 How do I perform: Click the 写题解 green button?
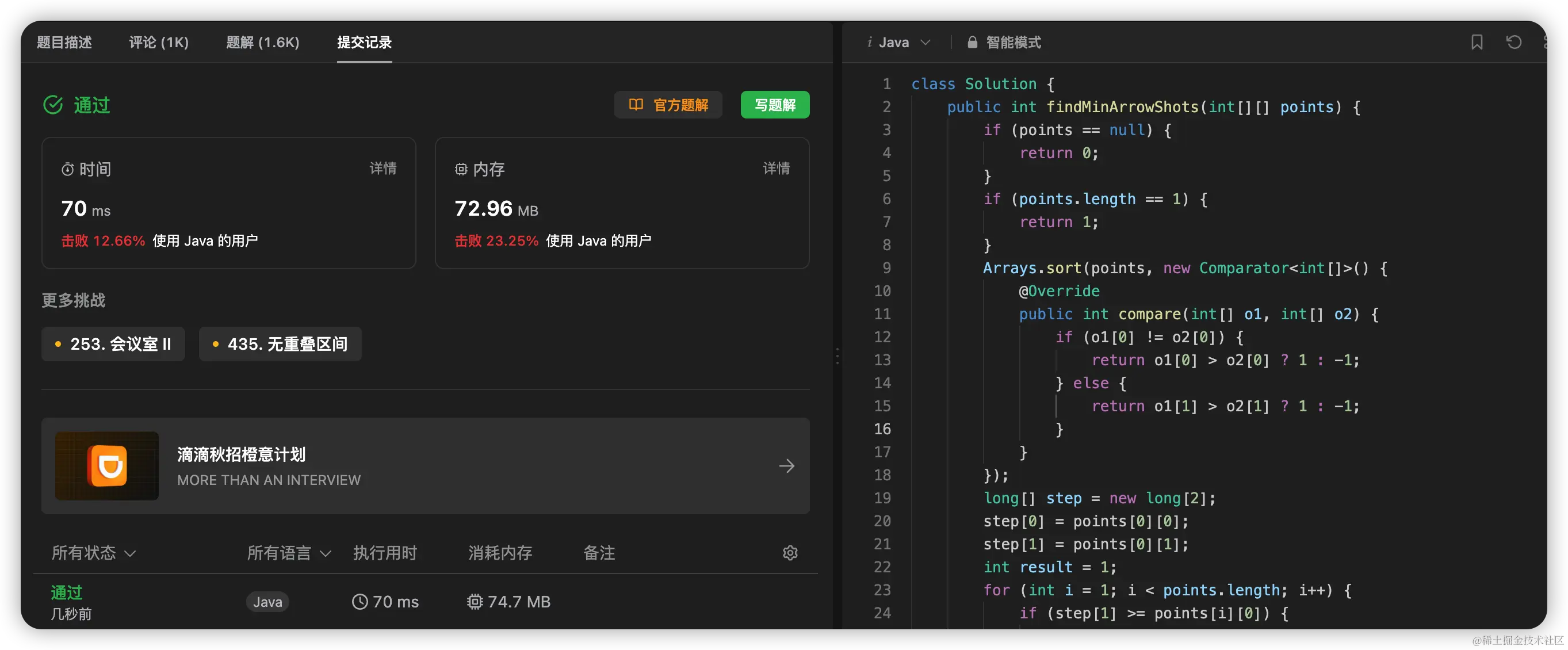pyautogui.click(x=774, y=105)
